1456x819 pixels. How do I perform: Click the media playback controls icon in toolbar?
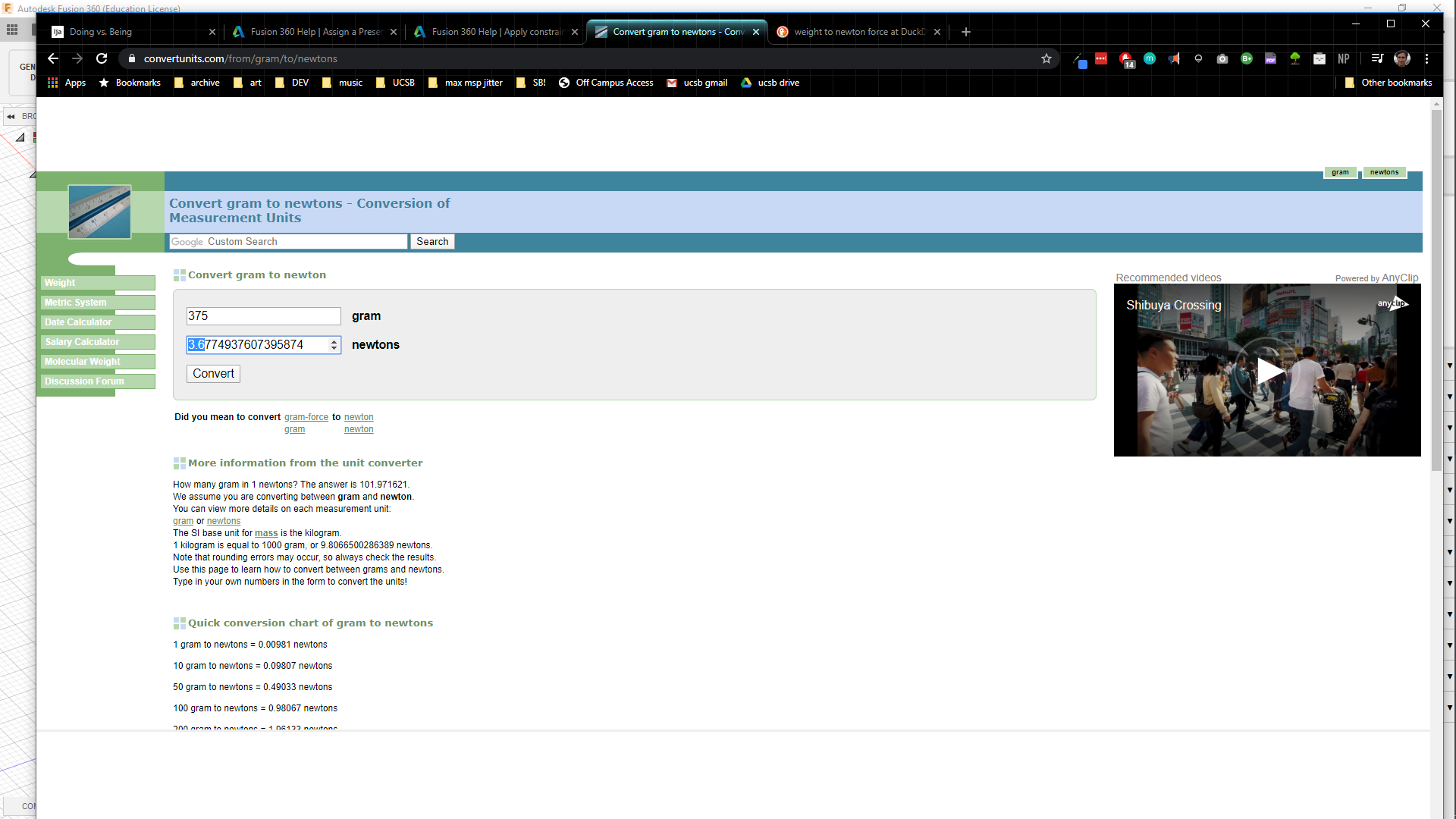click(1377, 59)
